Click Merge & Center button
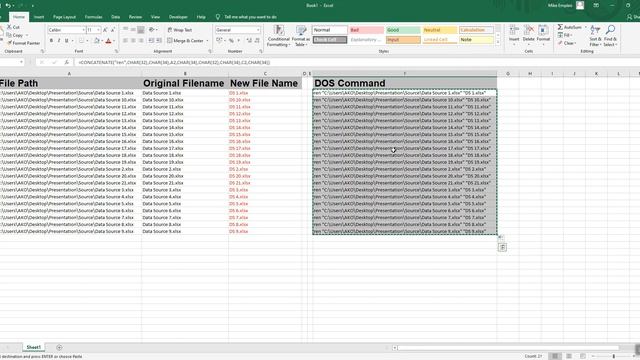640x360 pixels. click(x=185, y=41)
